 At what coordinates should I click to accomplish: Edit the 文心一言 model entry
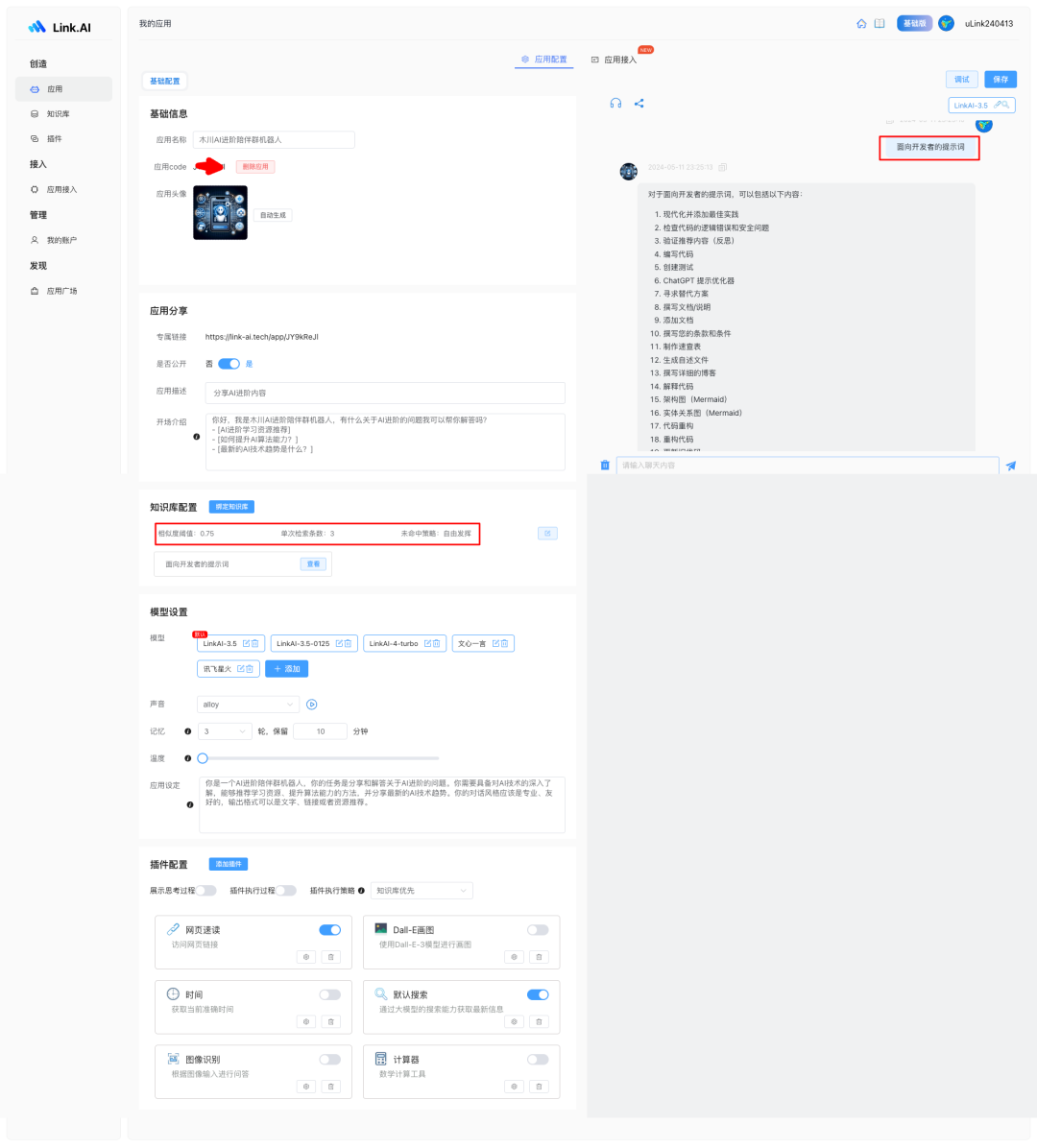495,643
